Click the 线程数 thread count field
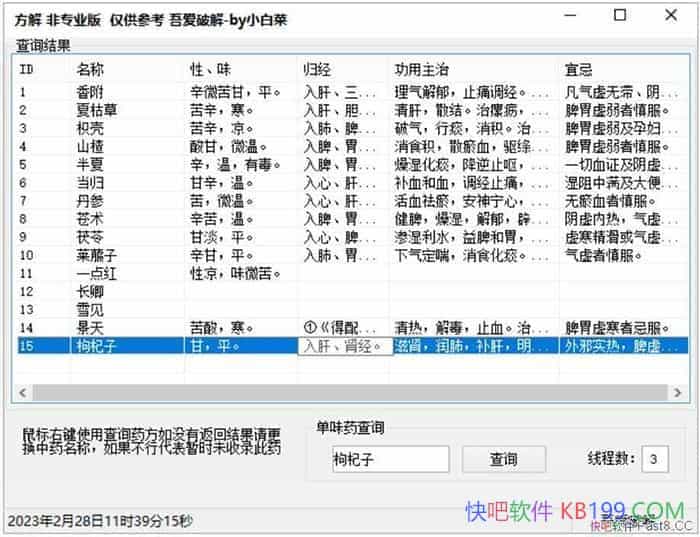Screen dimensions: 700x537 [x=654, y=460]
